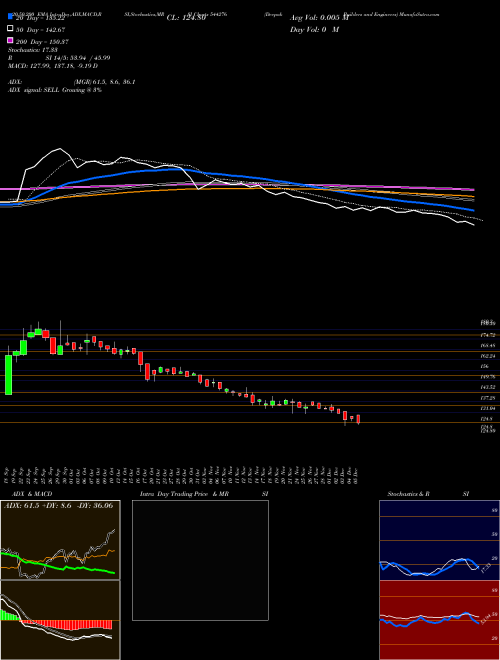
Task: Click the 'Stochastics: 17.33' reading
Action: [x=31, y=50]
